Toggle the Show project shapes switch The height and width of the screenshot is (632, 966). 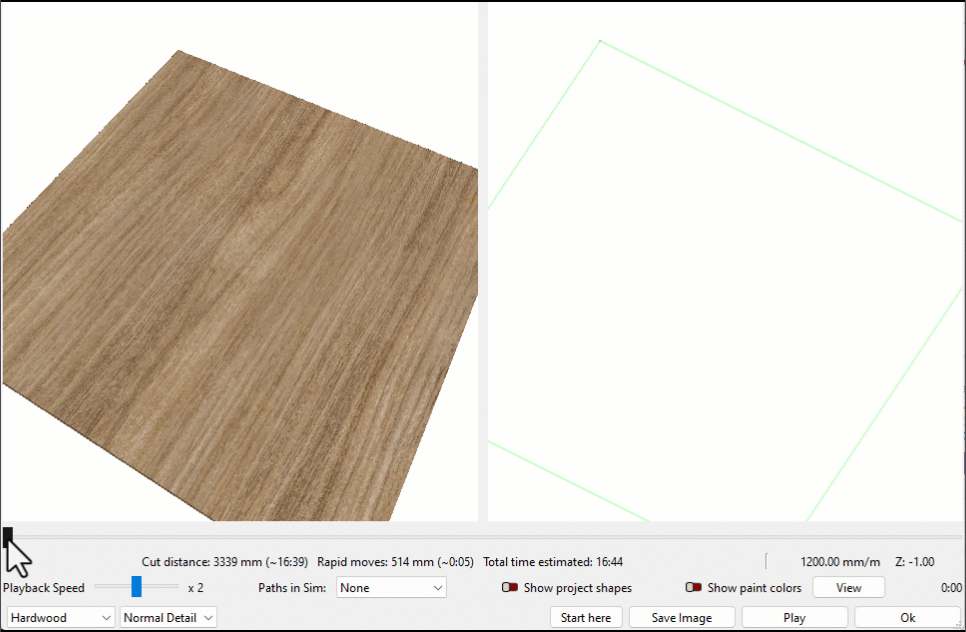(510, 588)
